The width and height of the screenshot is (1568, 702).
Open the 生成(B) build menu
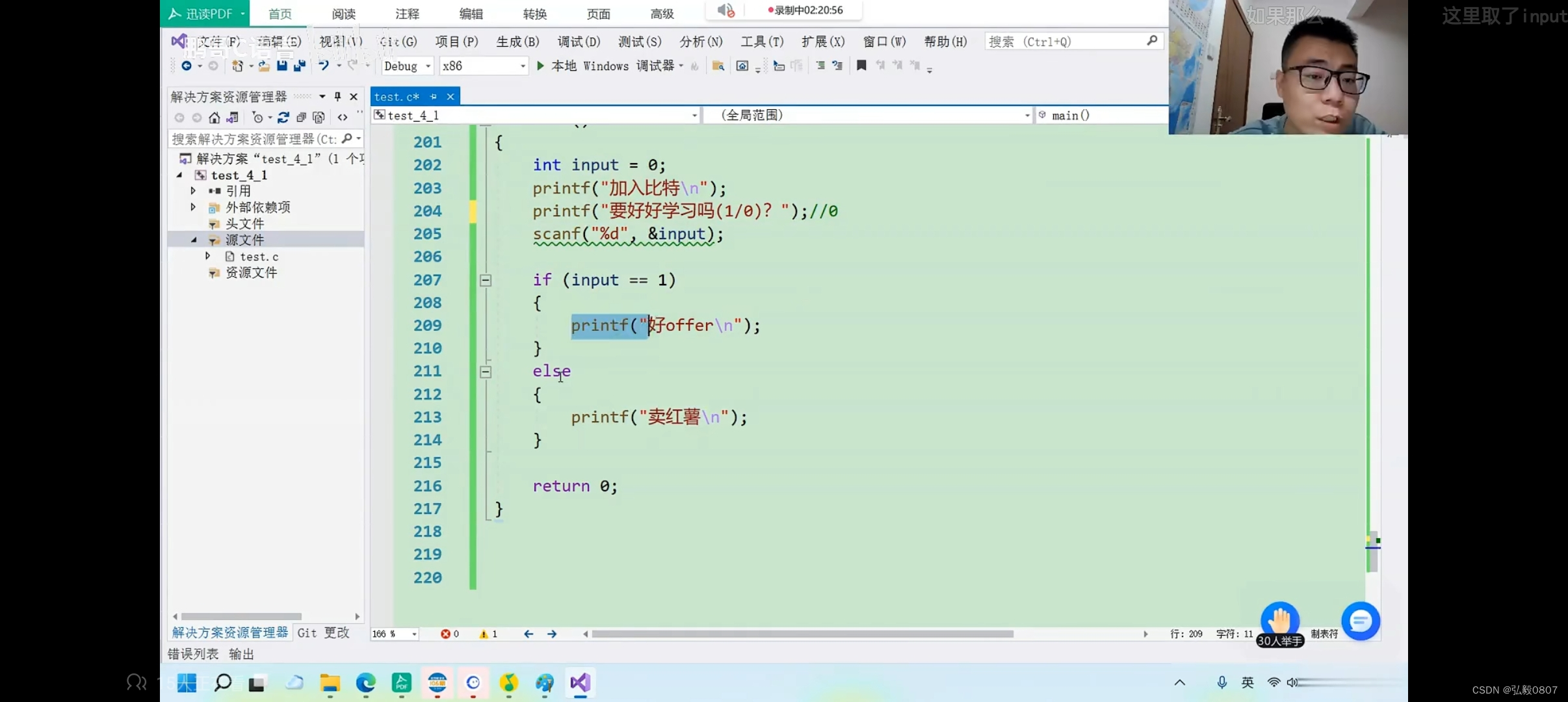point(517,42)
